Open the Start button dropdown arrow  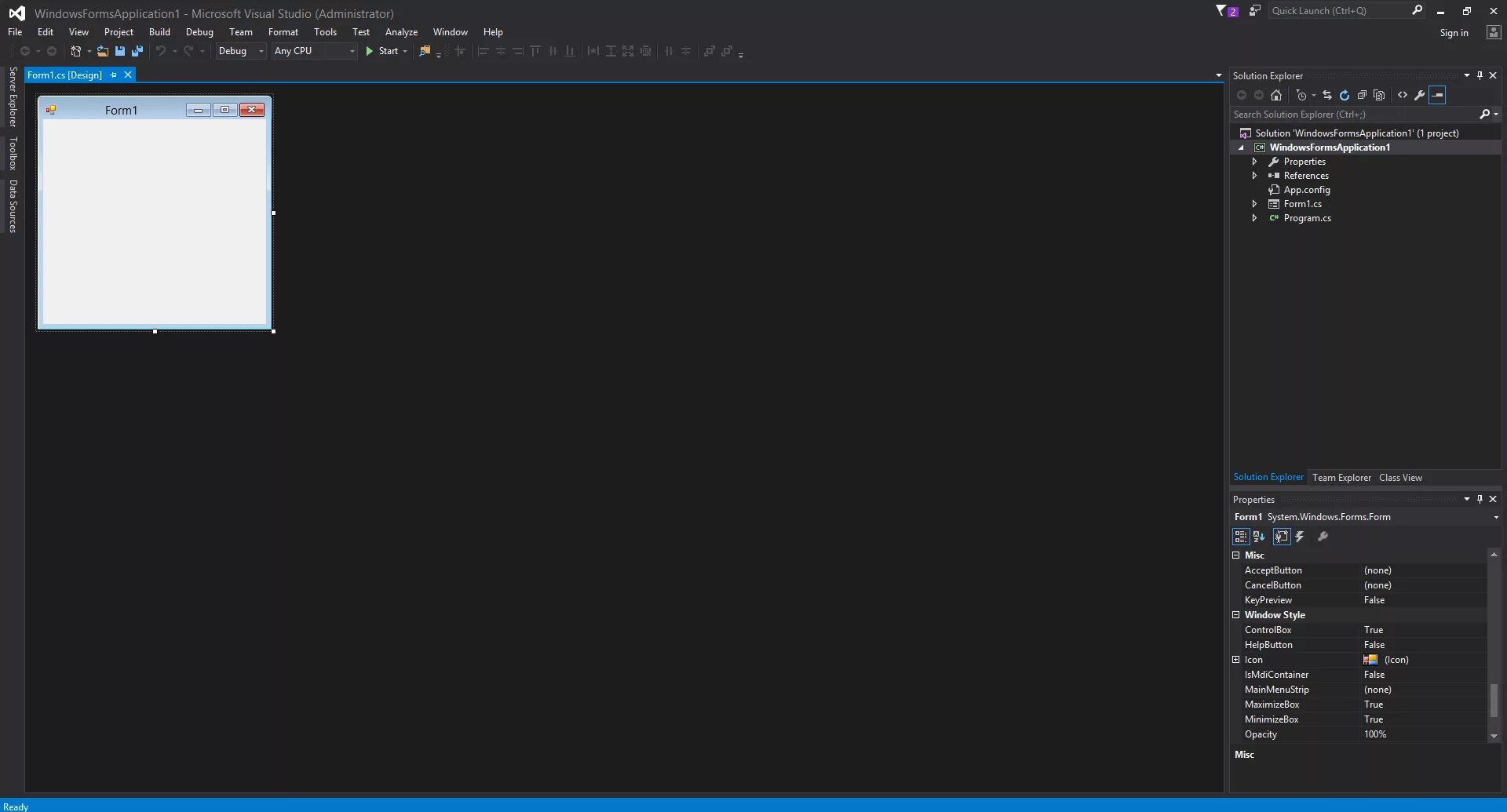[405, 51]
